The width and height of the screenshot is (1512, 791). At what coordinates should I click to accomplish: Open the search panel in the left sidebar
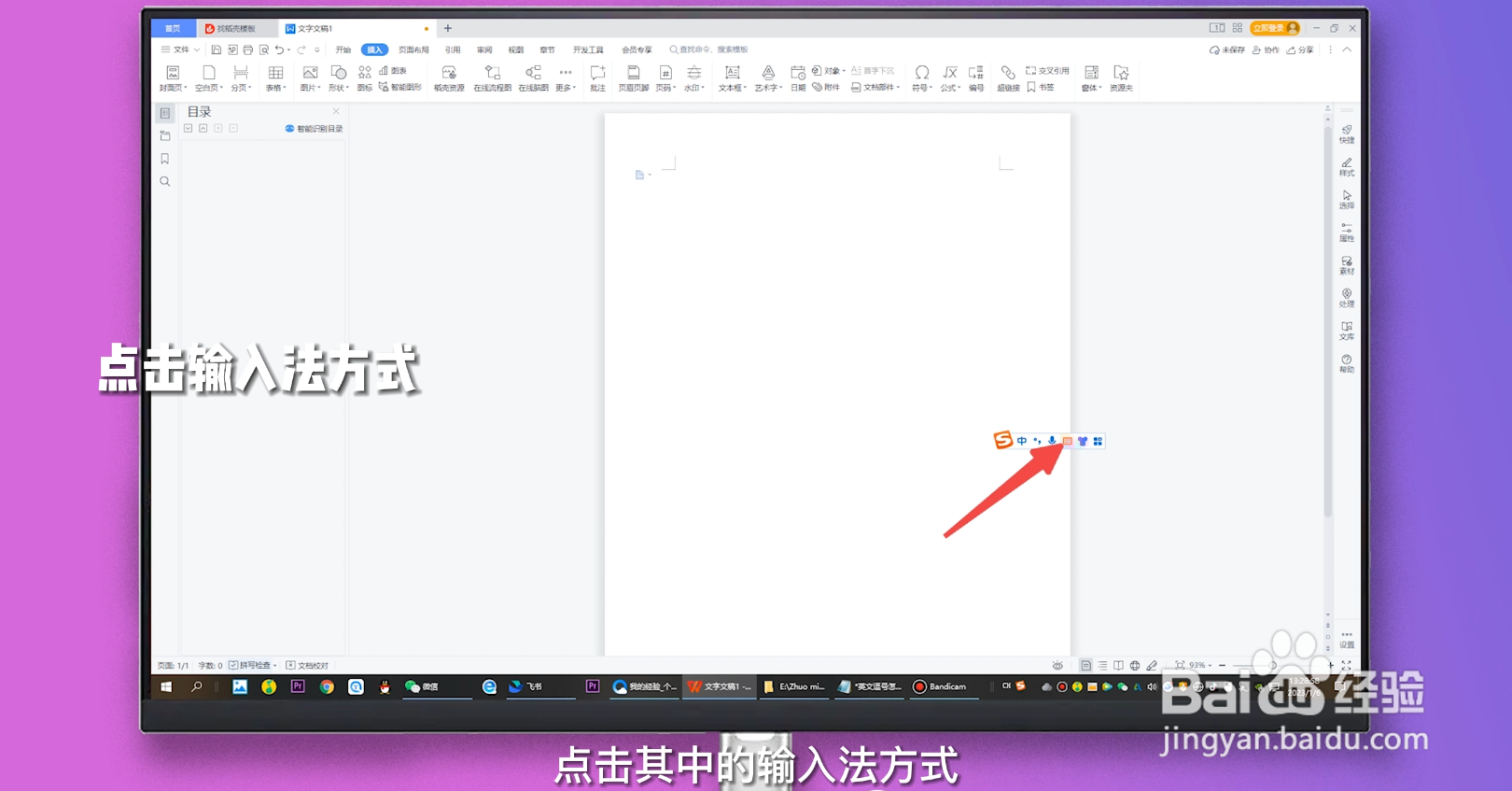click(165, 181)
